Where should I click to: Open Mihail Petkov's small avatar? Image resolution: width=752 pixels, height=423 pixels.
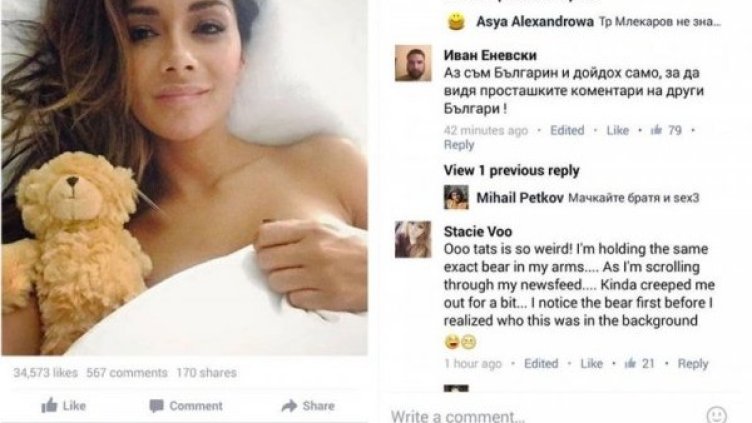pos(456,197)
